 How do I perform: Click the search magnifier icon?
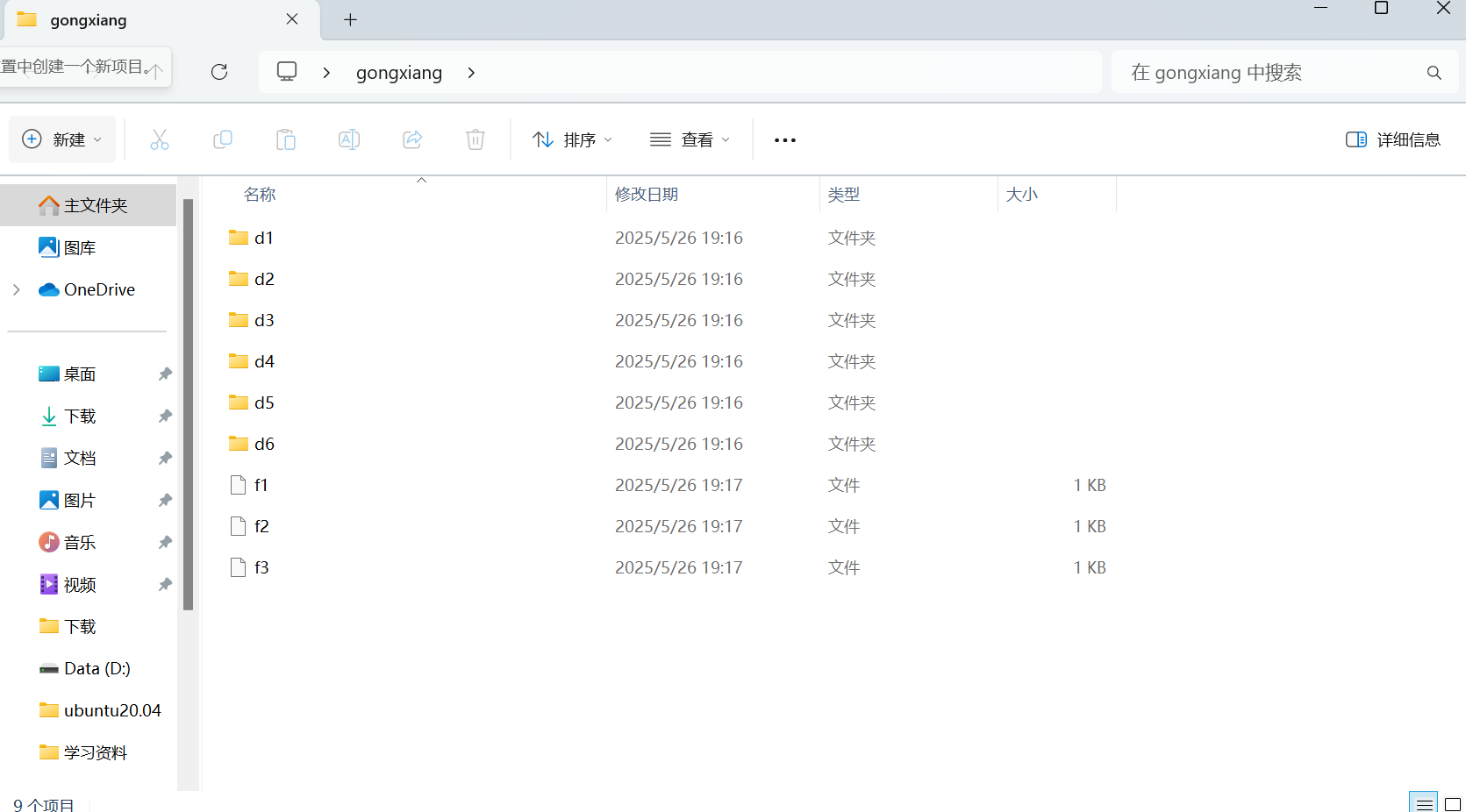(1434, 72)
